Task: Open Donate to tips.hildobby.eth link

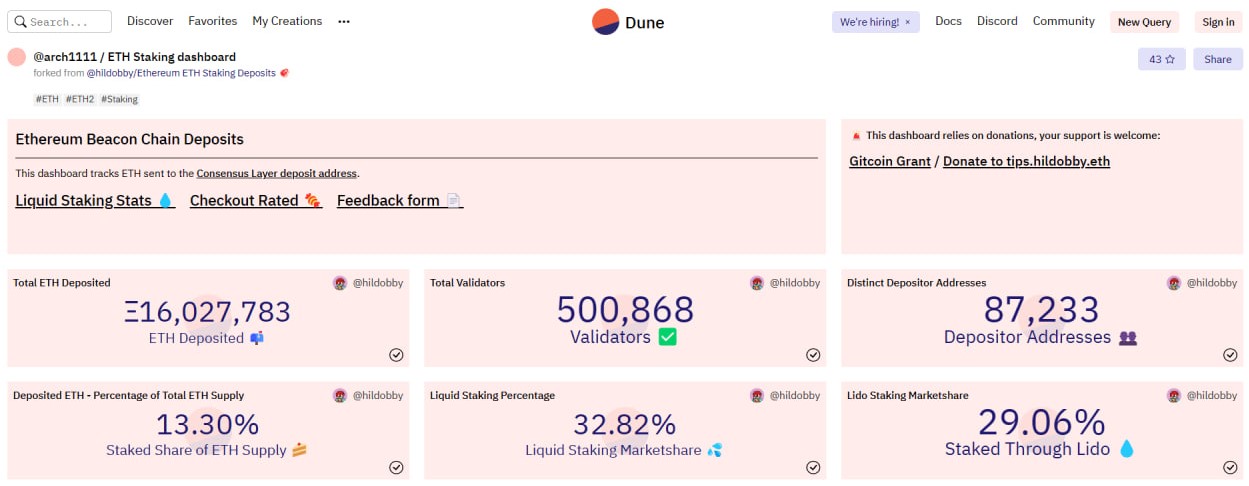Action: (1026, 161)
